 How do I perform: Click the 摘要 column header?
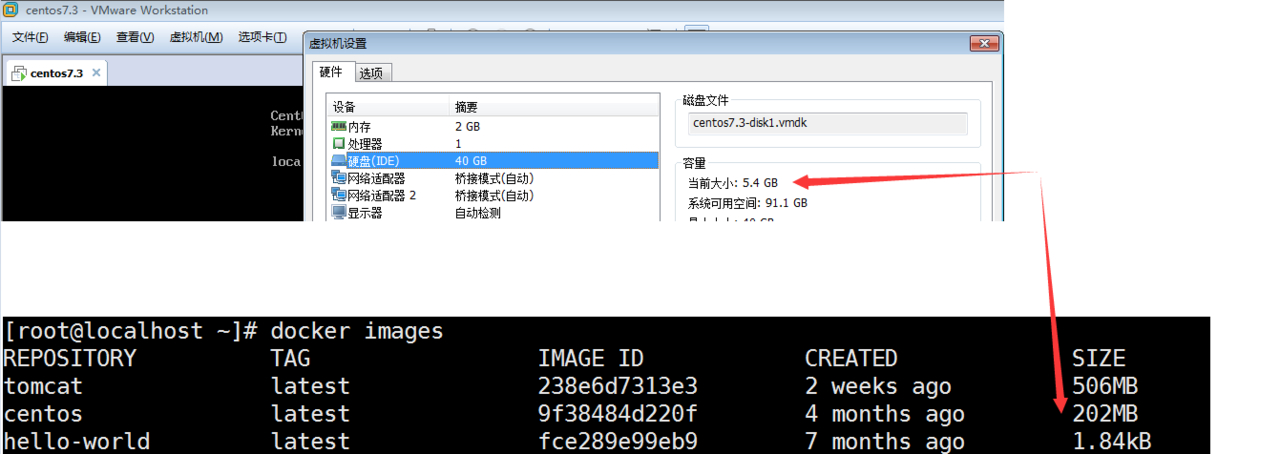(466, 107)
